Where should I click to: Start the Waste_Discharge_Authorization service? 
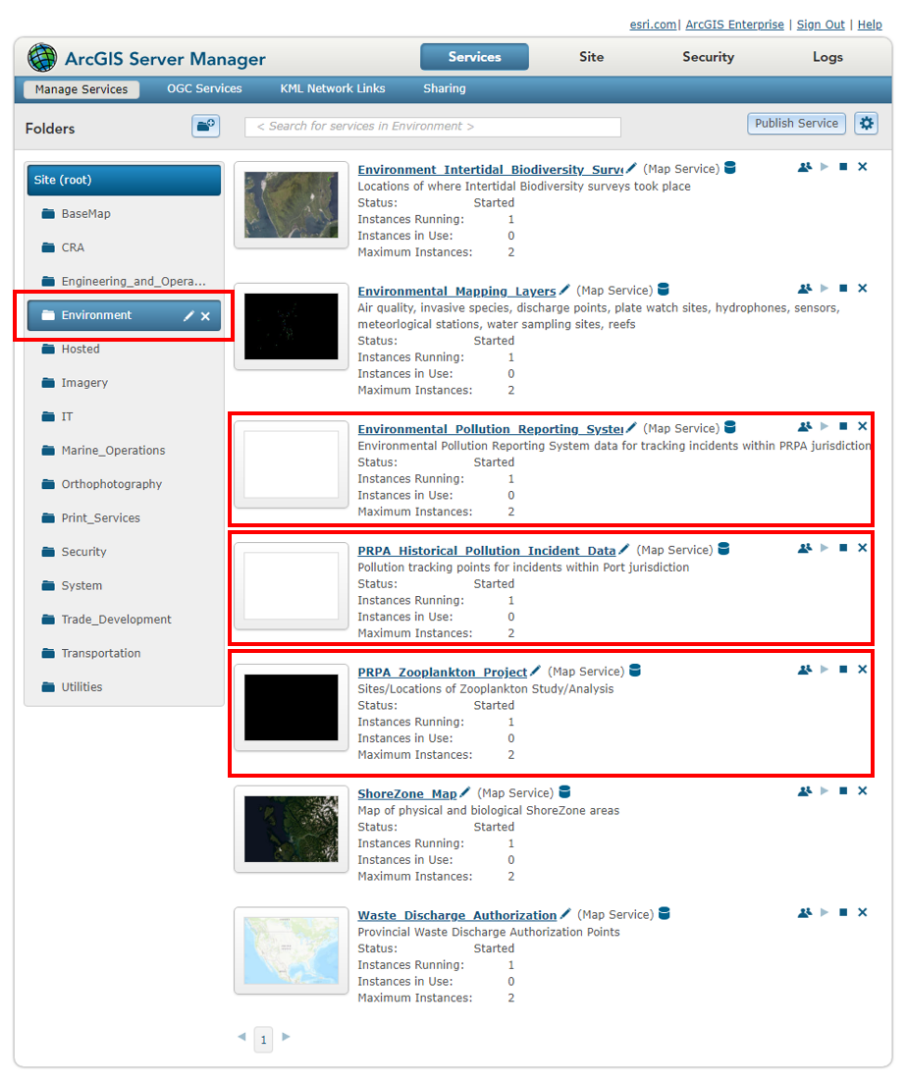pyautogui.click(x=824, y=913)
